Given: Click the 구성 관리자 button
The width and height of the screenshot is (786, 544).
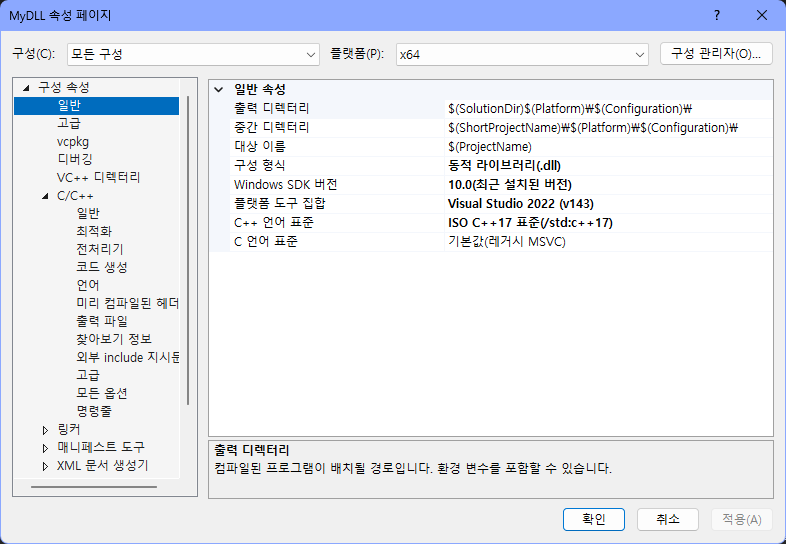Looking at the screenshot, I should coord(716,53).
